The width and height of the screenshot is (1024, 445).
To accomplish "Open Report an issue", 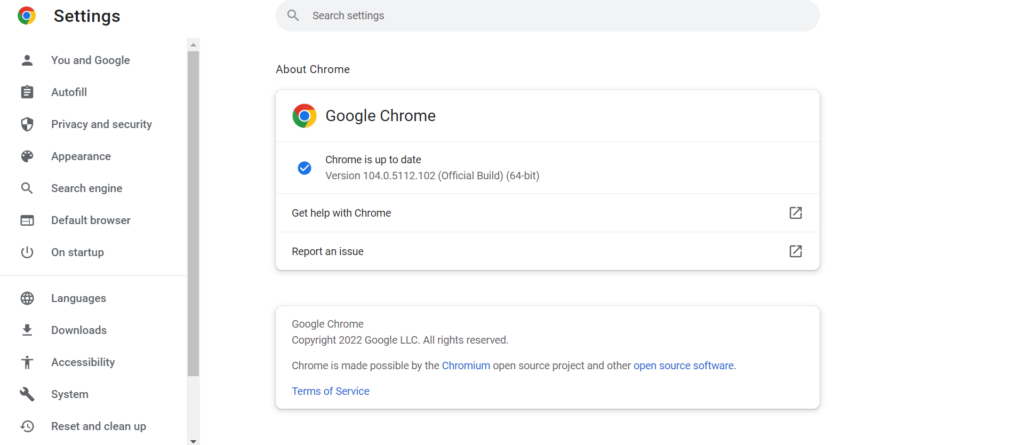I will click(x=547, y=251).
